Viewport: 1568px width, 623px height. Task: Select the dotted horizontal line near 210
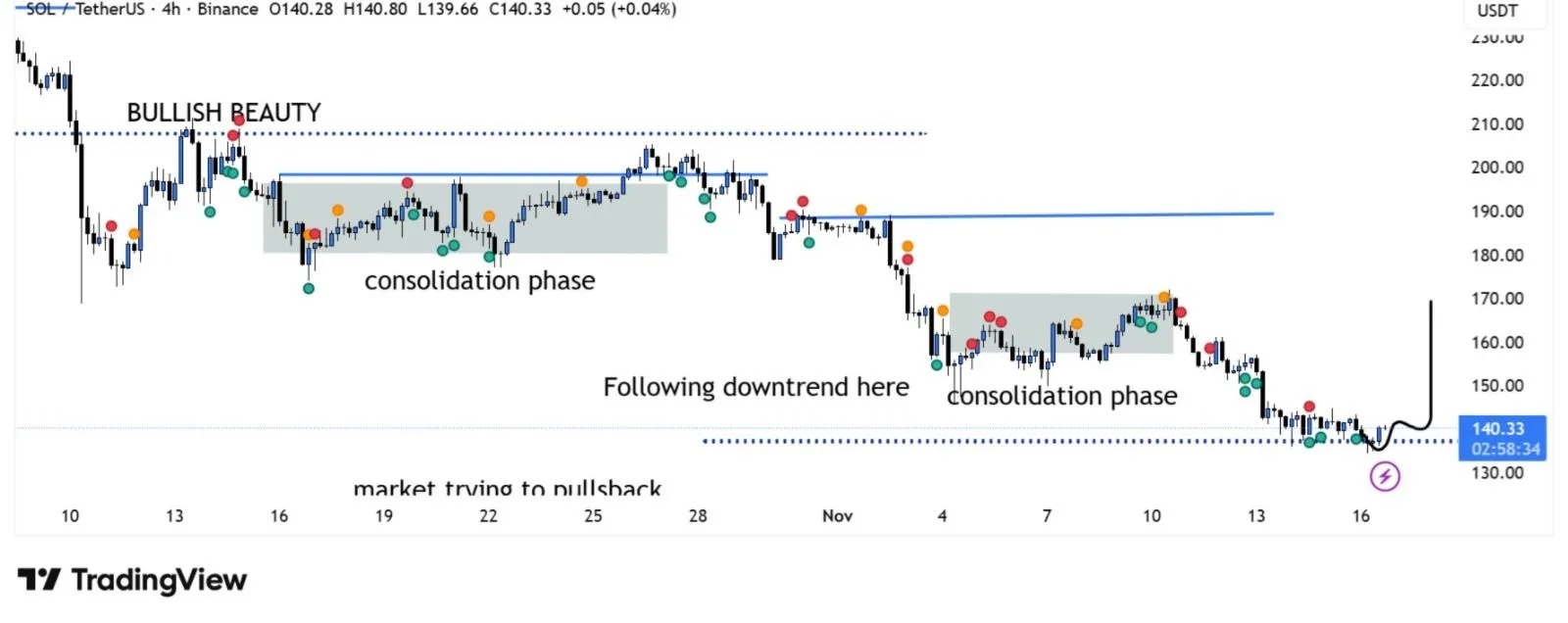(588, 133)
